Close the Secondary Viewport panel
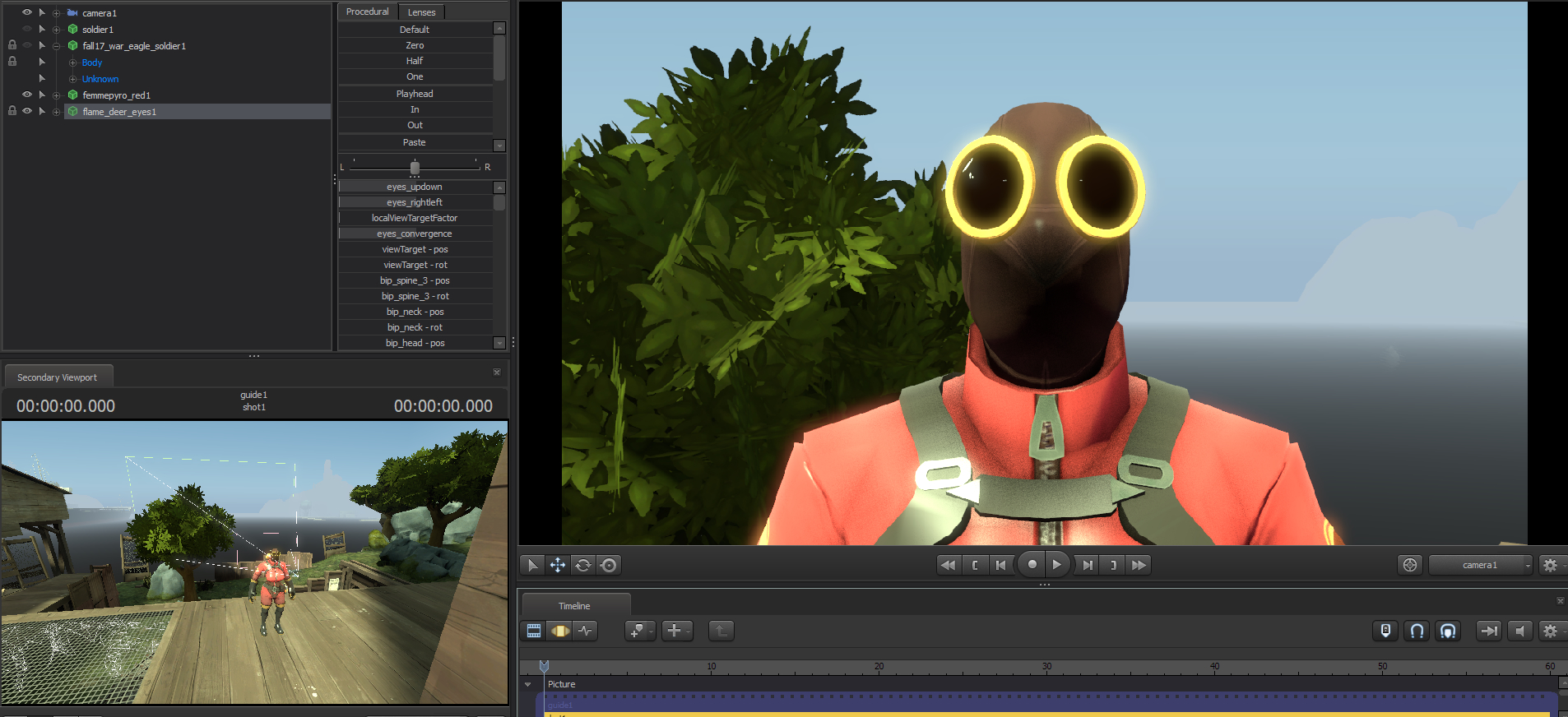Viewport: 1568px width, 717px height. click(497, 372)
